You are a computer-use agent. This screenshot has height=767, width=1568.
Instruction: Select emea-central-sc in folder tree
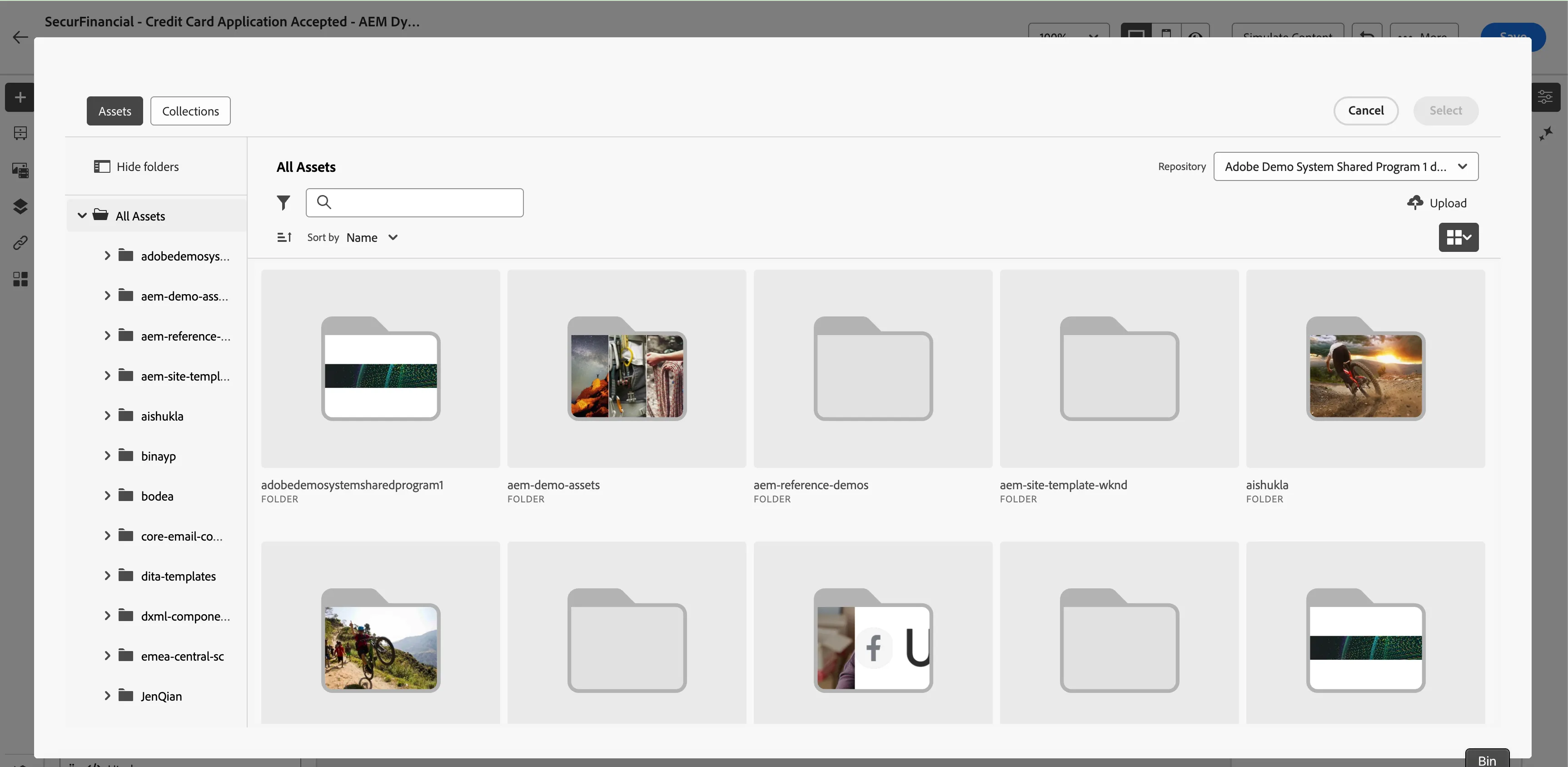tap(182, 656)
